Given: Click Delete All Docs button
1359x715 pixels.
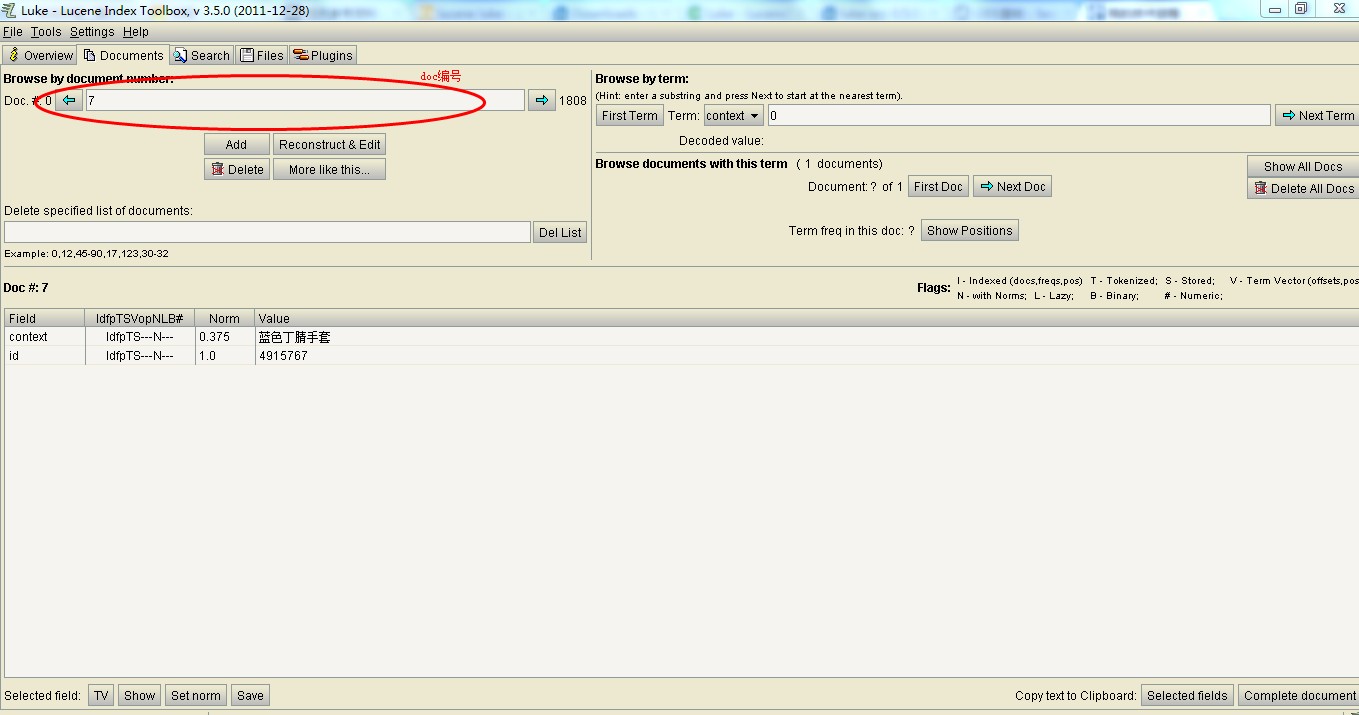Looking at the screenshot, I should tap(1303, 188).
